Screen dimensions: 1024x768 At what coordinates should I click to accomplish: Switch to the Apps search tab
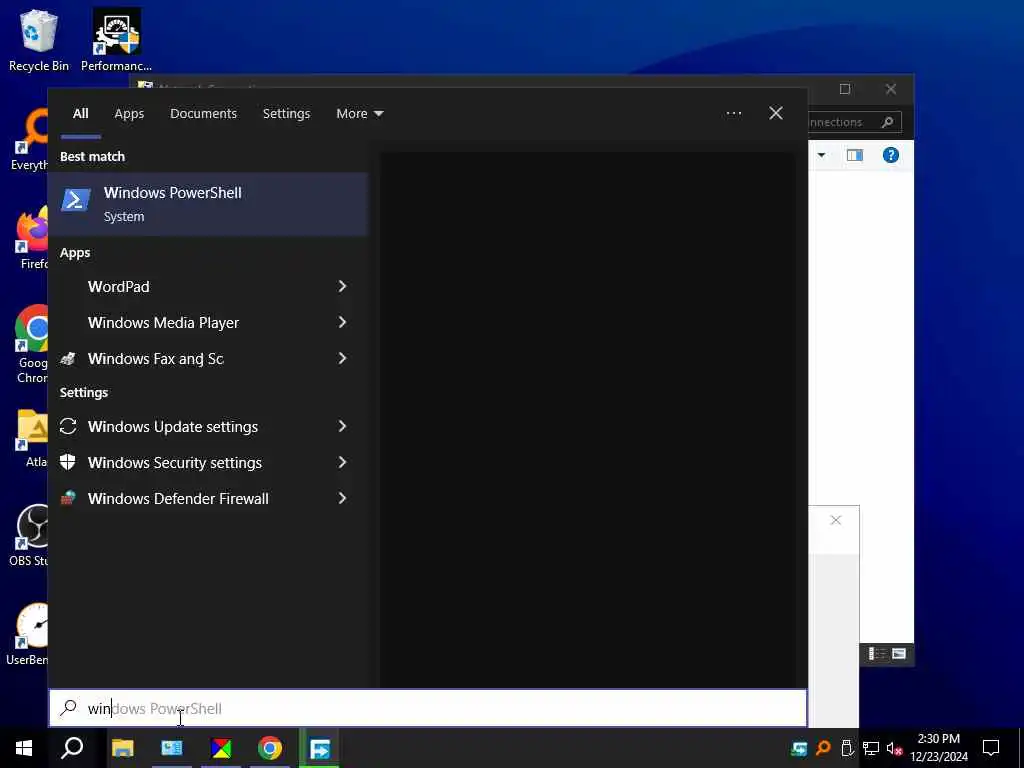129,114
